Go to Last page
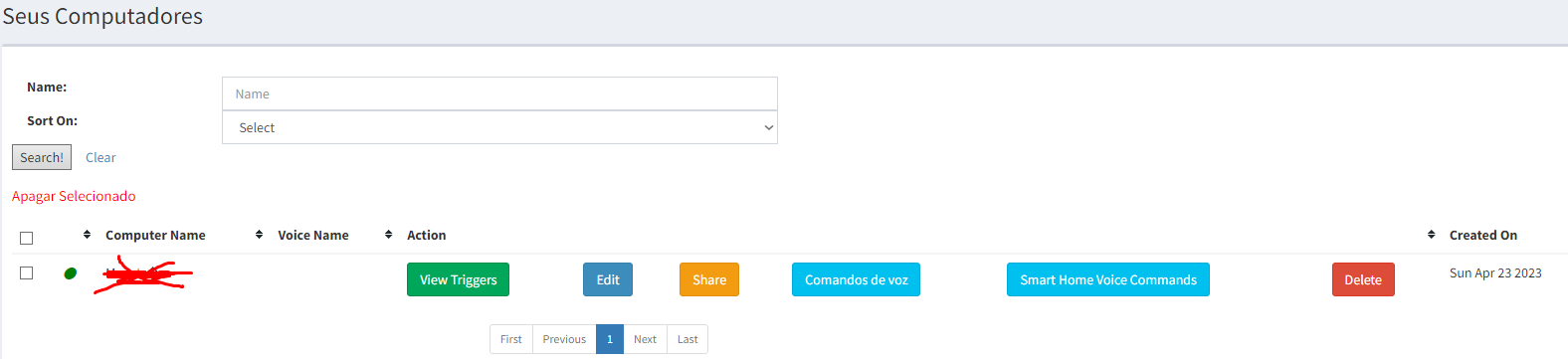This screenshot has height=359, width=1568. tap(687, 339)
